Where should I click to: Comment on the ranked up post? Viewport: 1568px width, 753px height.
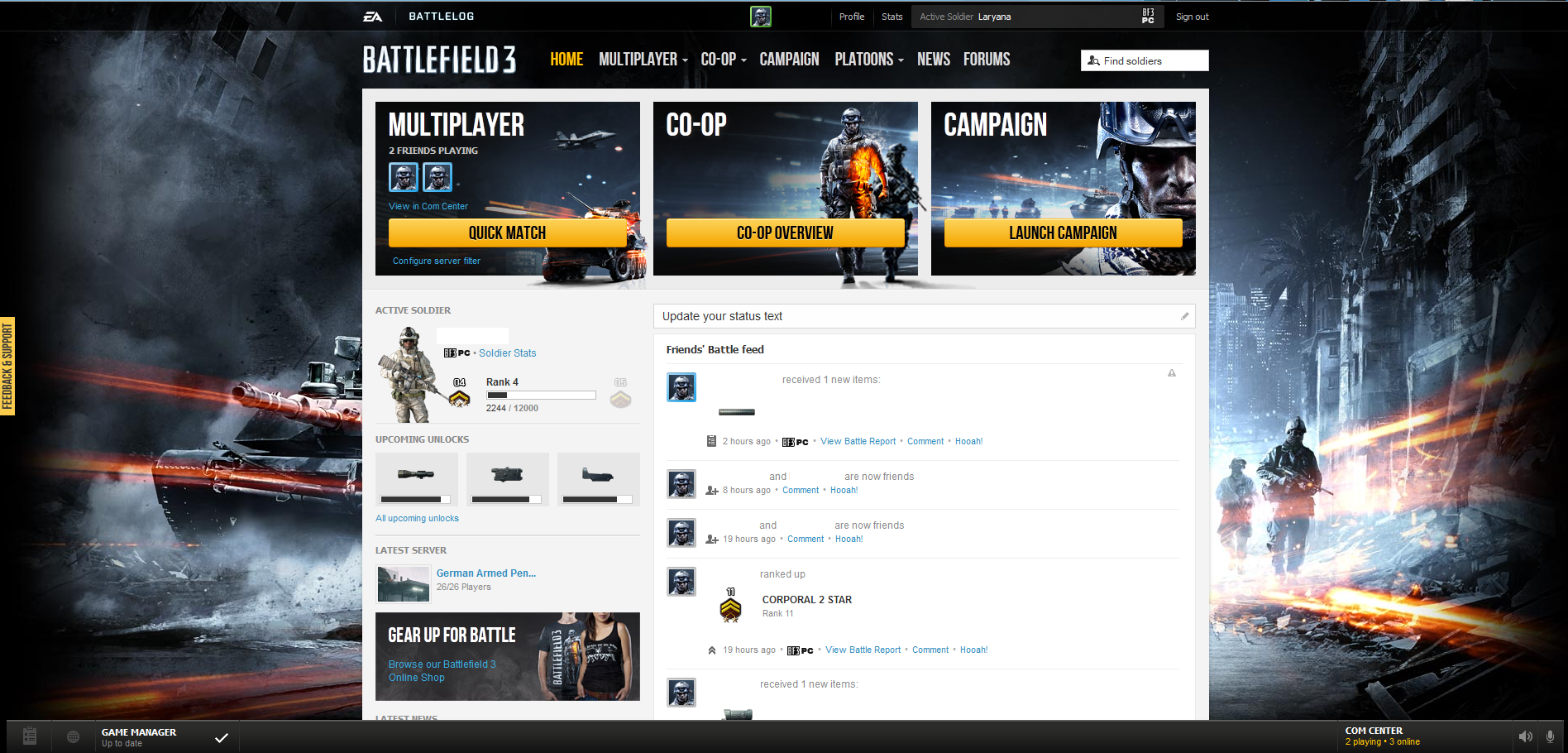click(930, 650)
